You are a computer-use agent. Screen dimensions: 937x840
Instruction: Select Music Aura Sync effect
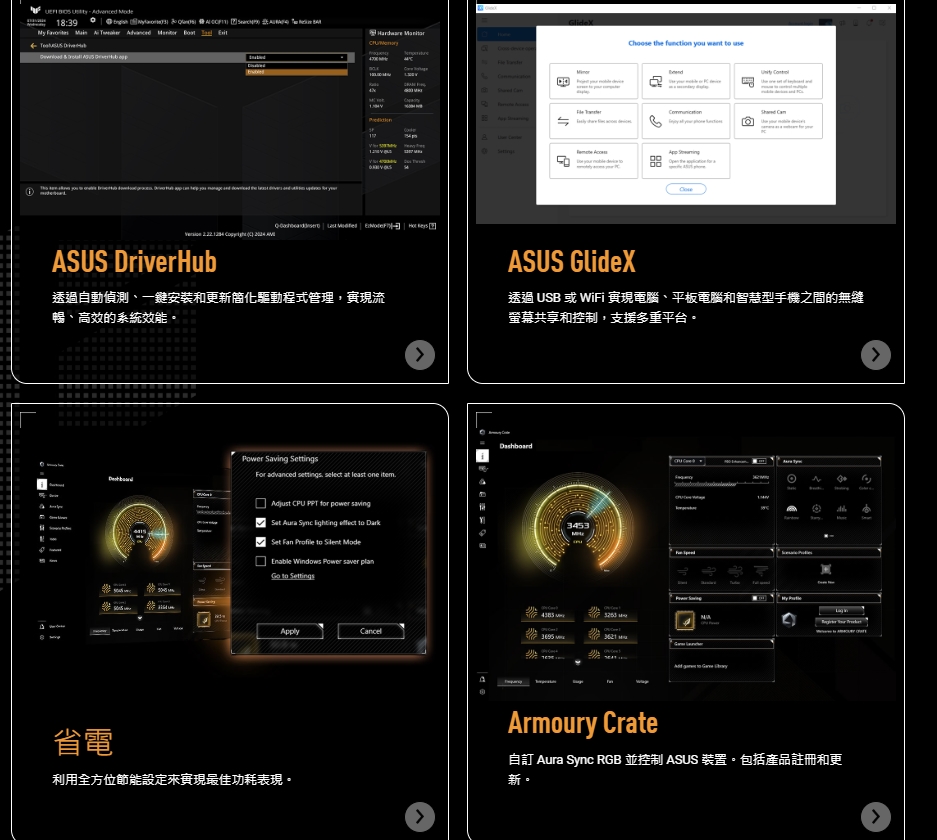tap(841, 510)
